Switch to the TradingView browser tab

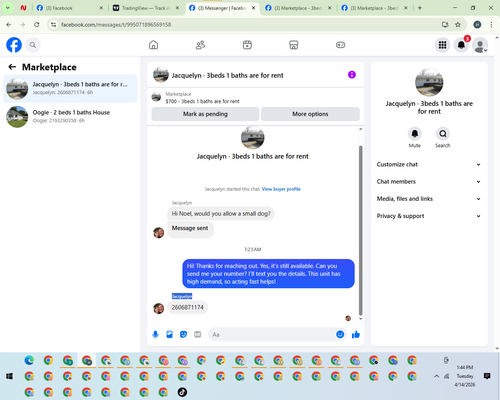point(147,8)
